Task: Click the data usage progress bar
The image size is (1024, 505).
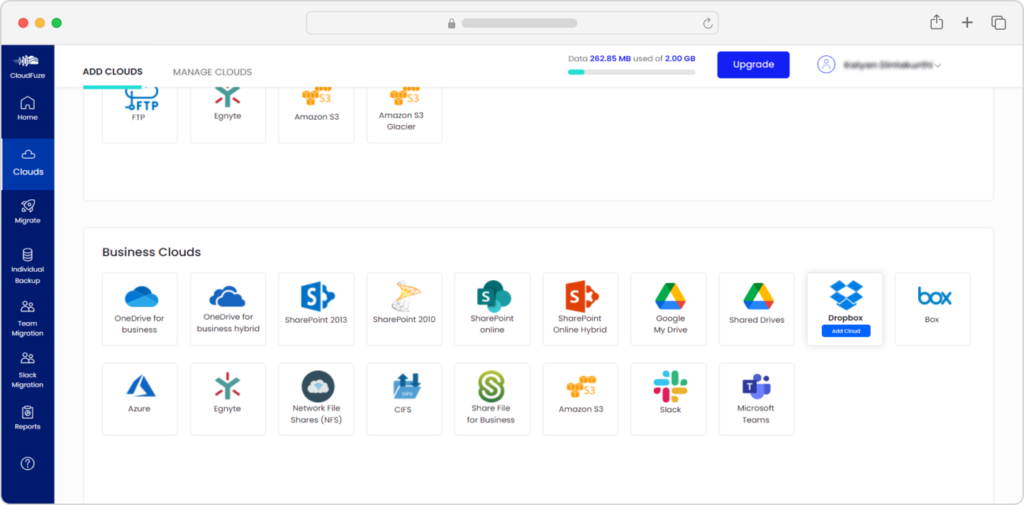Action: pos(632,73)
